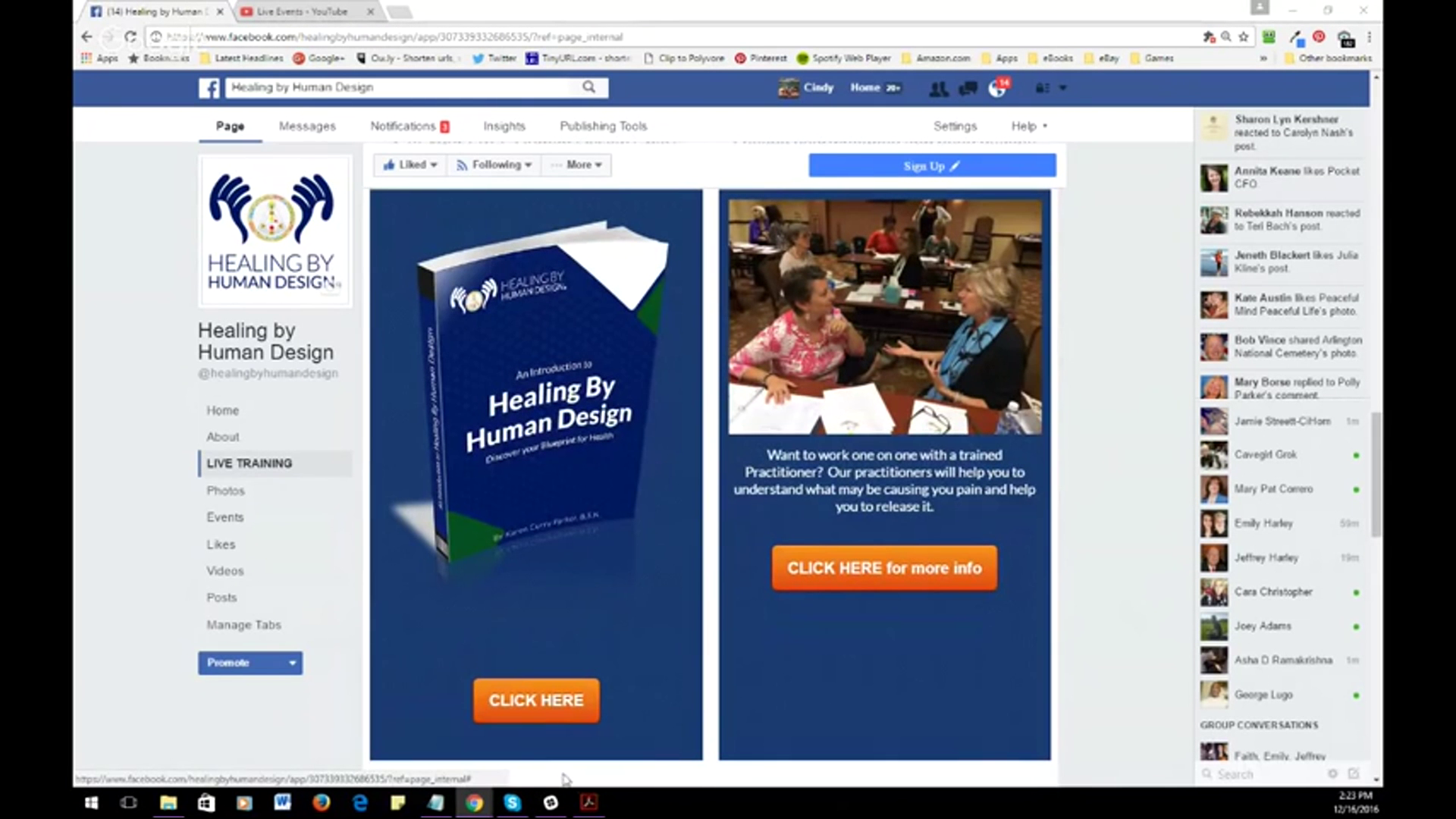Click Cindy's profile picture in the top bar
Image resolution: width=1456 pixels, height=819 pixels.
[x=789, y=88]
